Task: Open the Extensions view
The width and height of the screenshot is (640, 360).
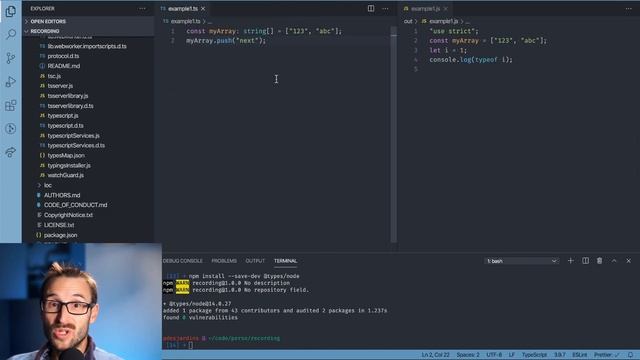Action: (x=11, y=105)
